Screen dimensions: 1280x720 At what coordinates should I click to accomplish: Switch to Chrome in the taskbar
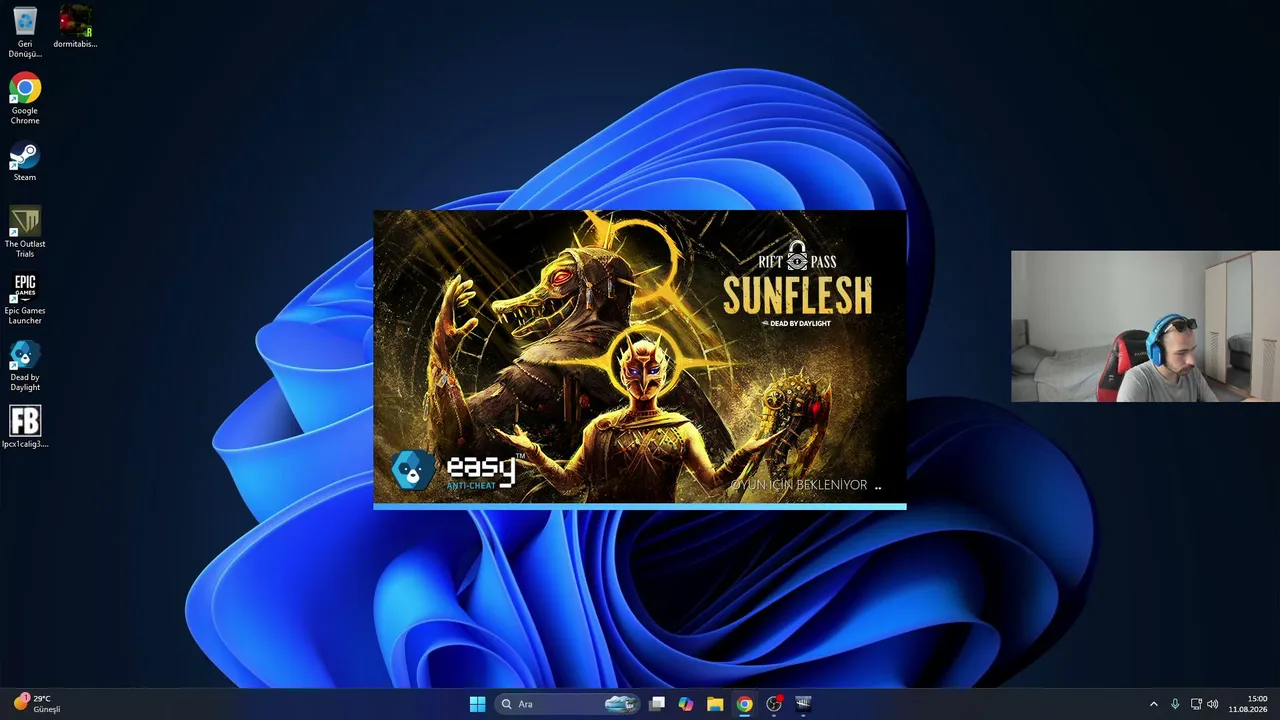click(x=744, y=704)
